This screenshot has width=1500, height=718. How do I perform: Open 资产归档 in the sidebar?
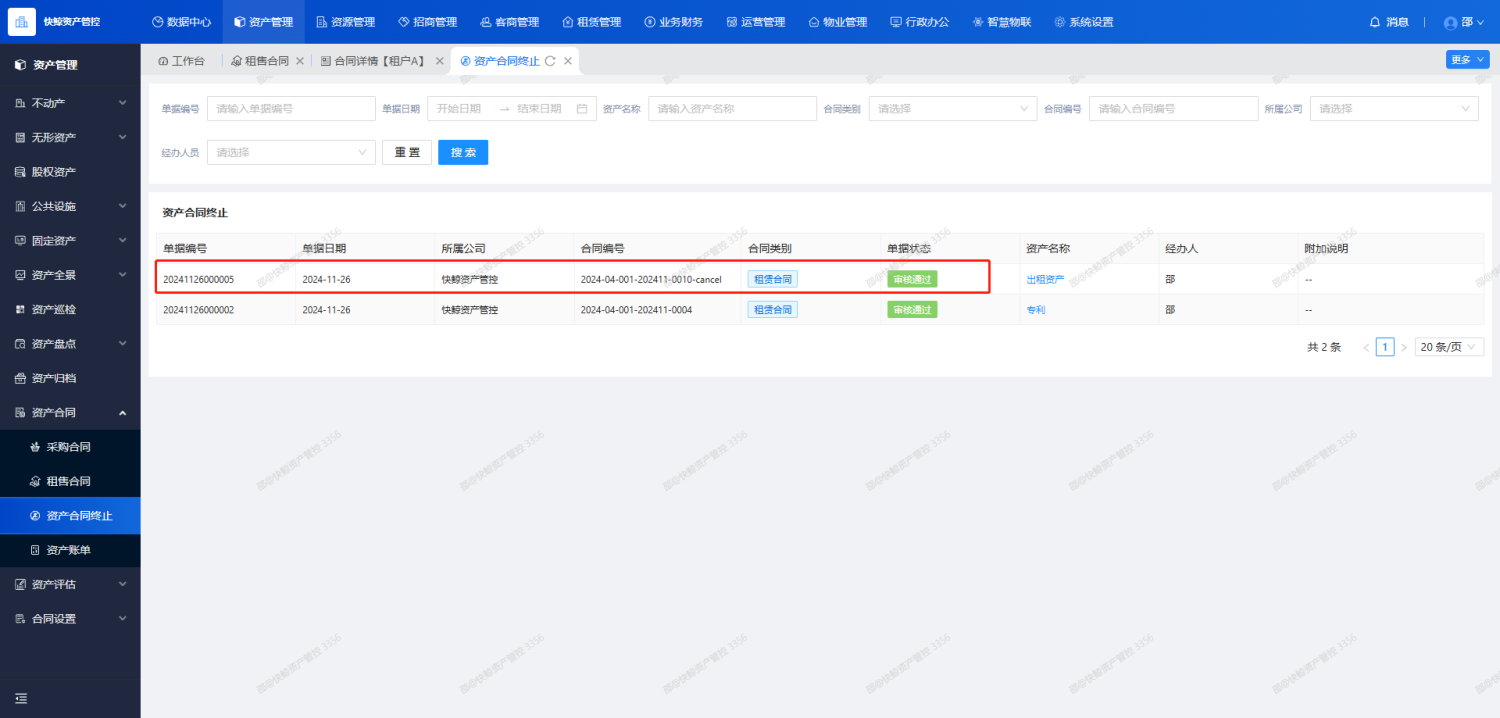pyautogui.click(x=70, y=378)
